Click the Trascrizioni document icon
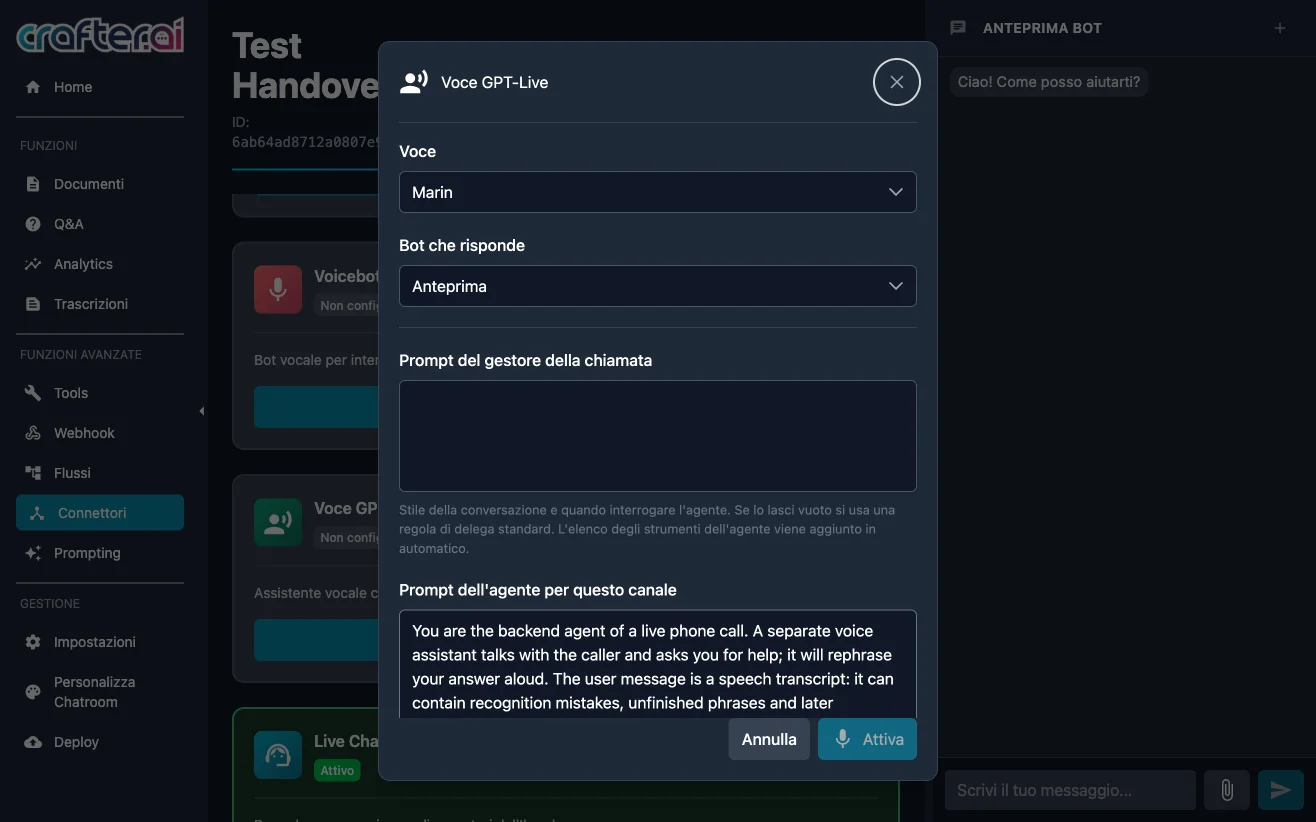The image size is (1316, 822). pyautogui.click(x=33, y=304)
